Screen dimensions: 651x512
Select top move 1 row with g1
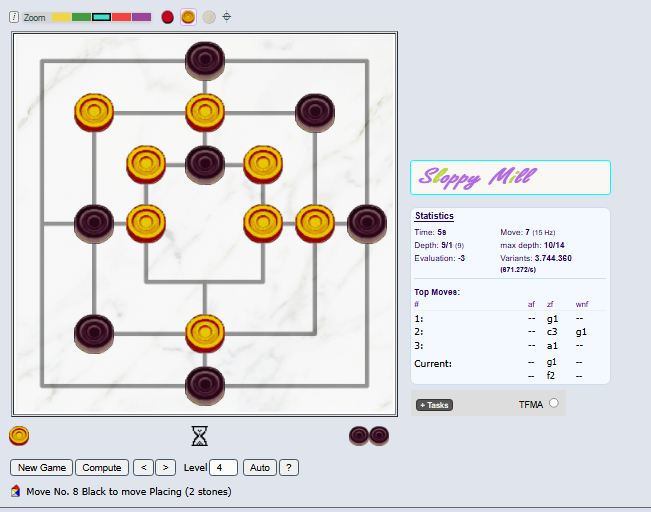click(x=510, y=319)
